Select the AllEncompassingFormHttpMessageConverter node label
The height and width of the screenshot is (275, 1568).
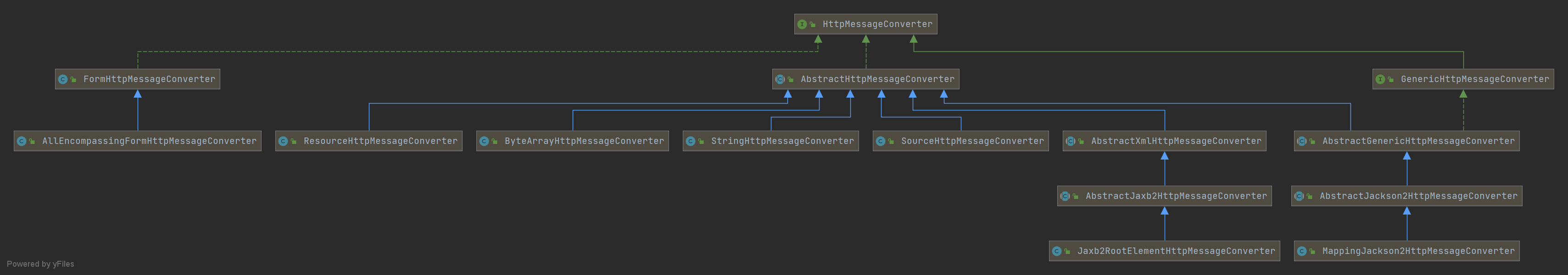point(149,141)
